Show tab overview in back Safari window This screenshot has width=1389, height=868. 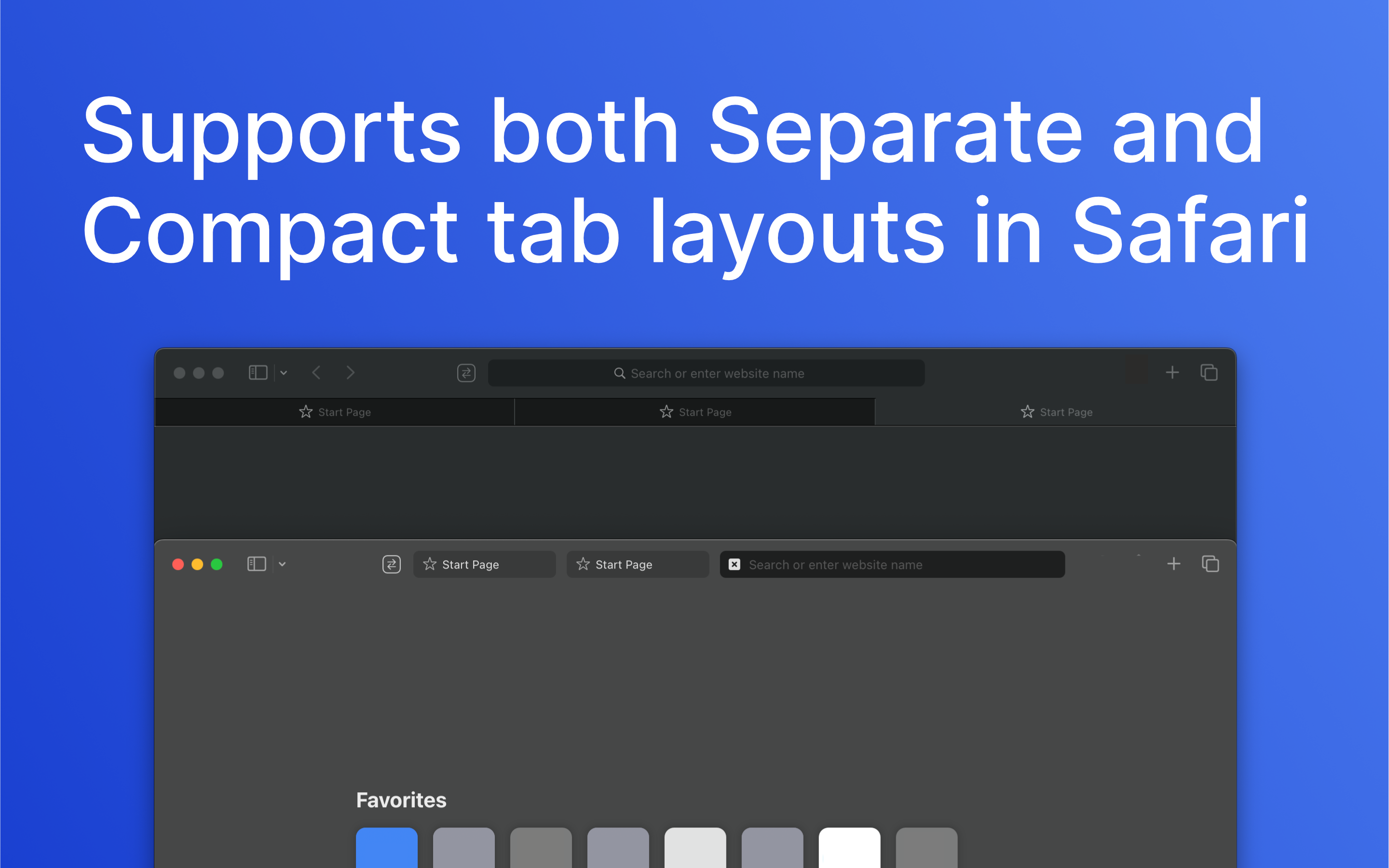pos(1209,373)
